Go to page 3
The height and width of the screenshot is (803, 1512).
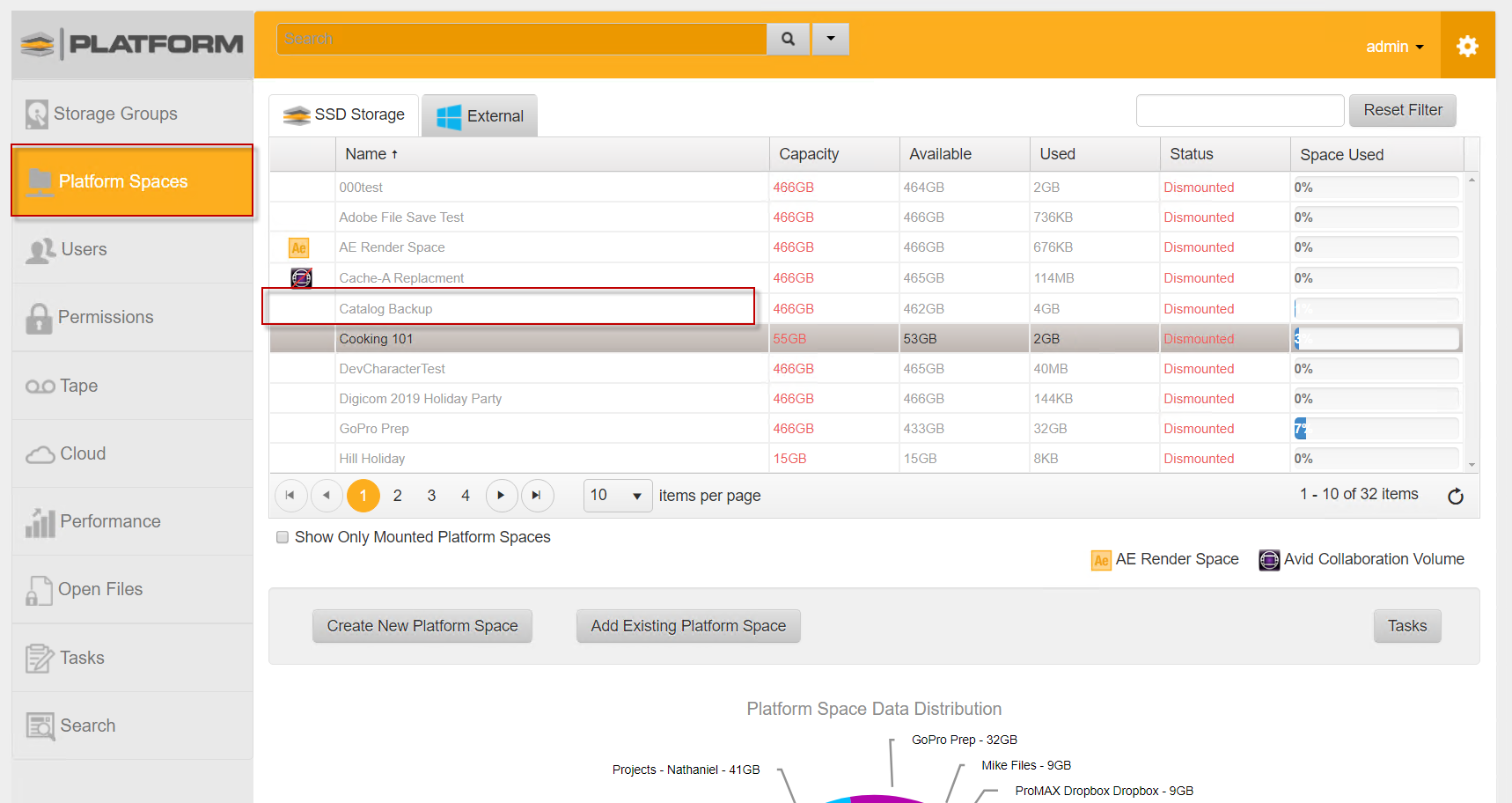[431, 496]
